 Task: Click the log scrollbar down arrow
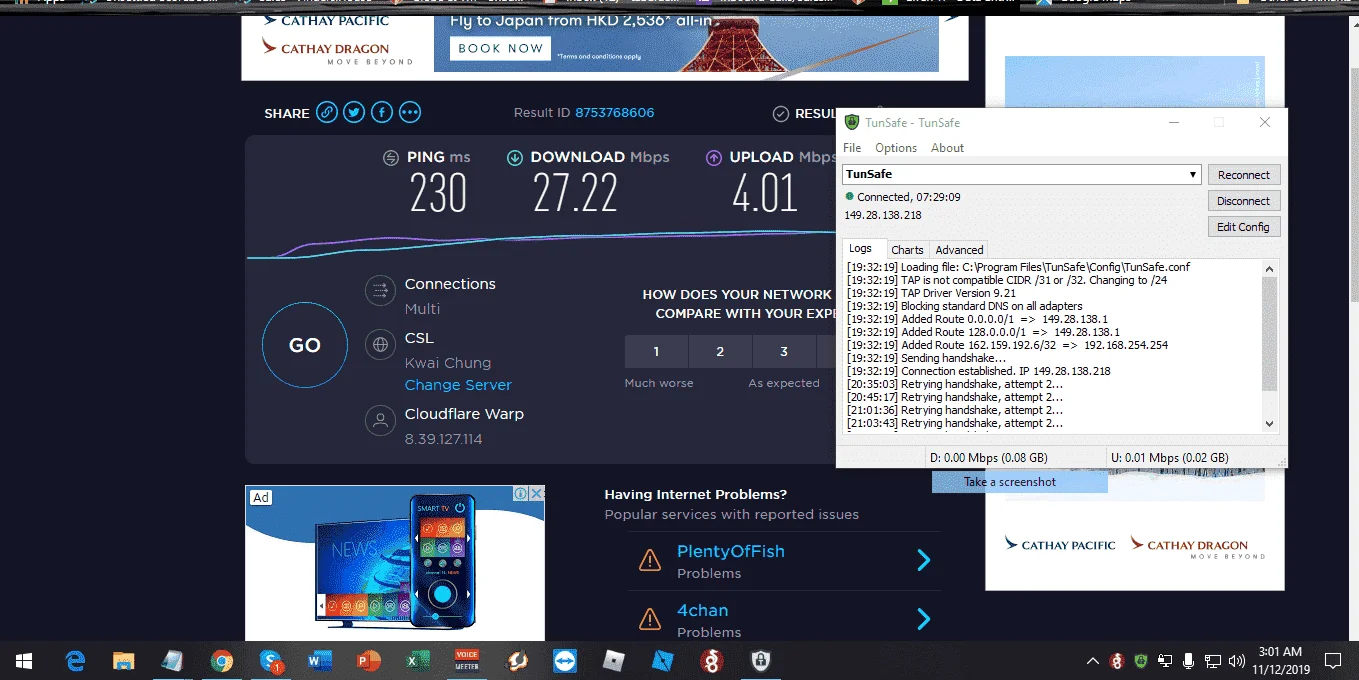pos(1270,424)
